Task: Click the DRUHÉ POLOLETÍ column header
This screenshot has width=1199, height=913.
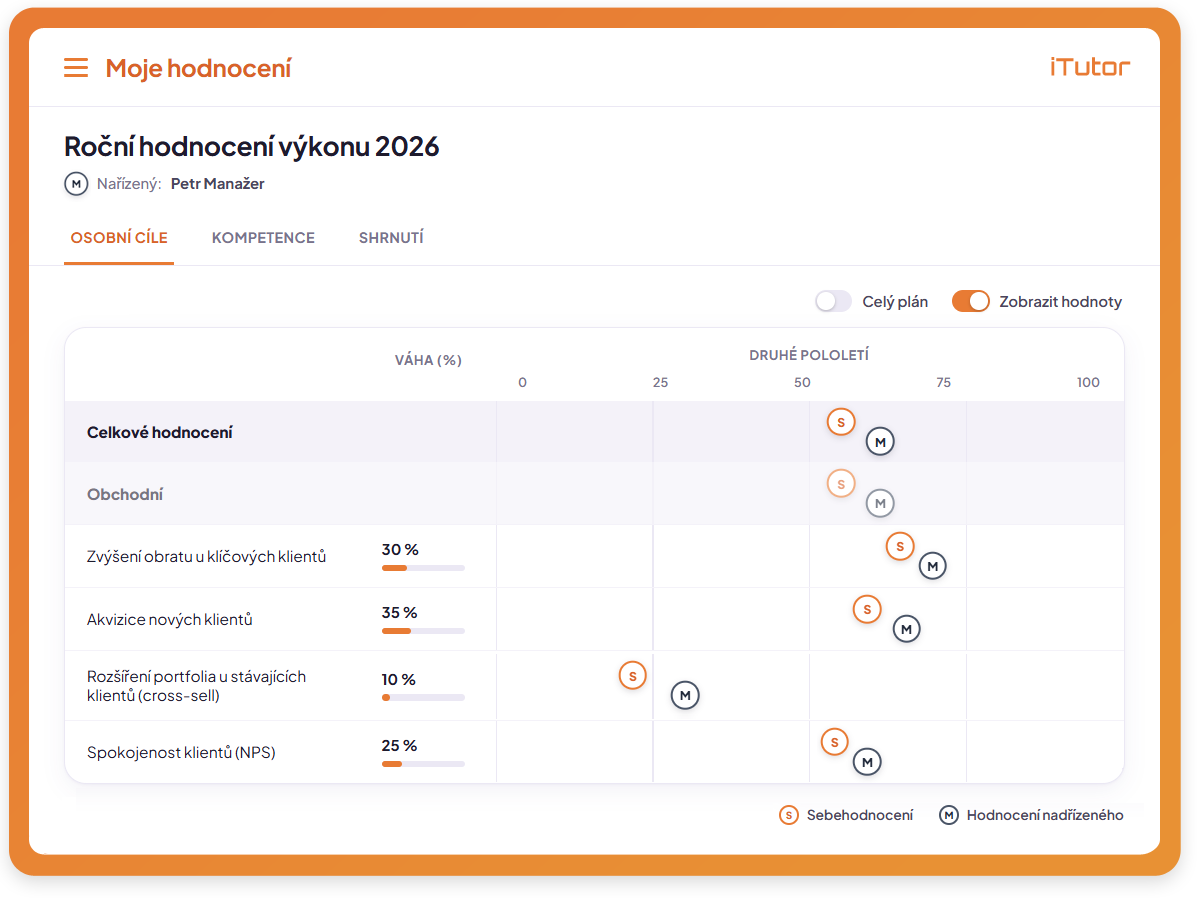Action: 809,356
